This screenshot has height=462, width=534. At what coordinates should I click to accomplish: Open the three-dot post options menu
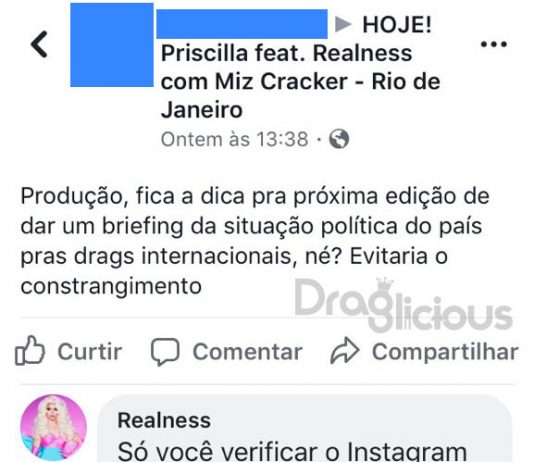(493, 44)
